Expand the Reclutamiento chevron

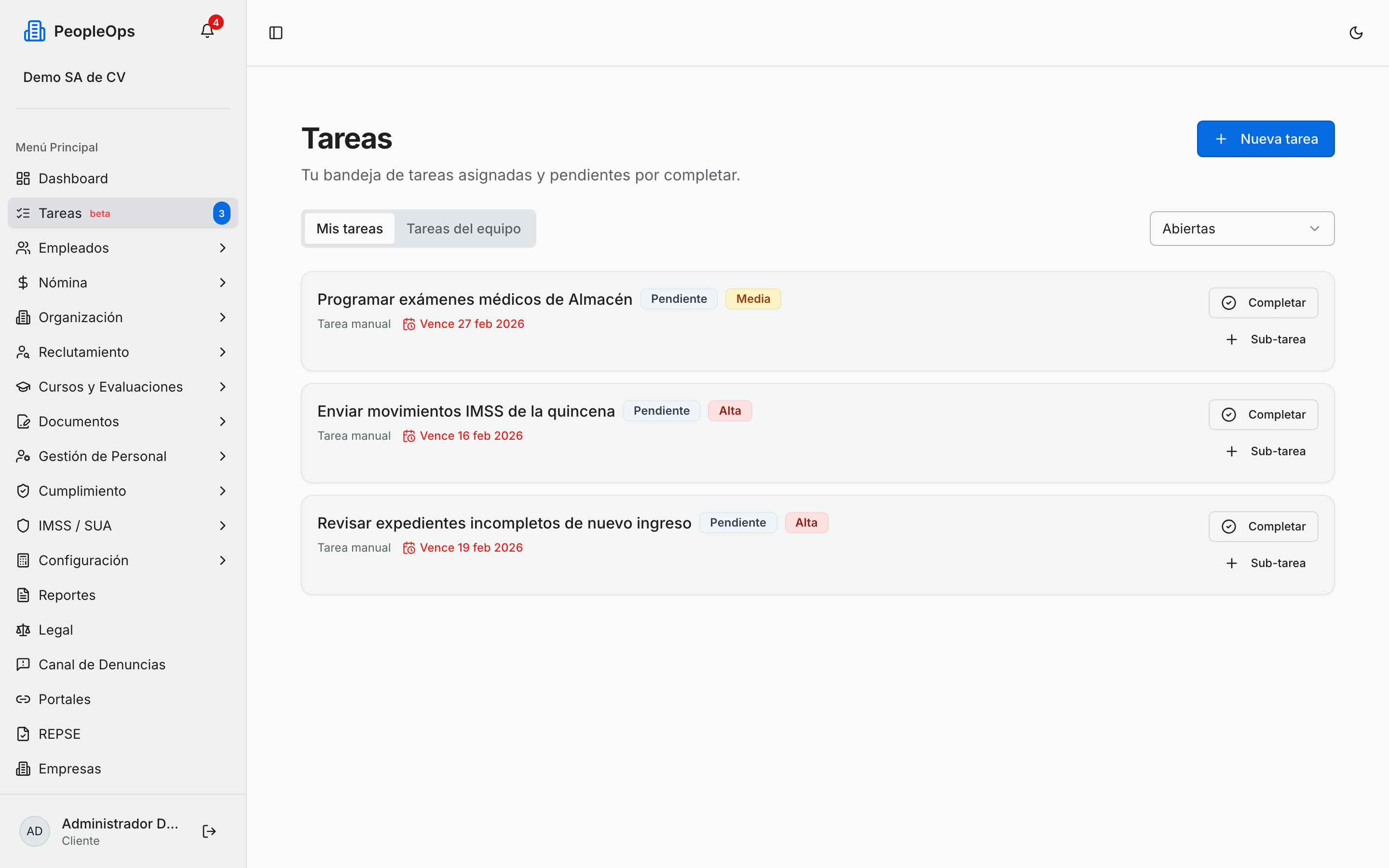click(223, 352)
